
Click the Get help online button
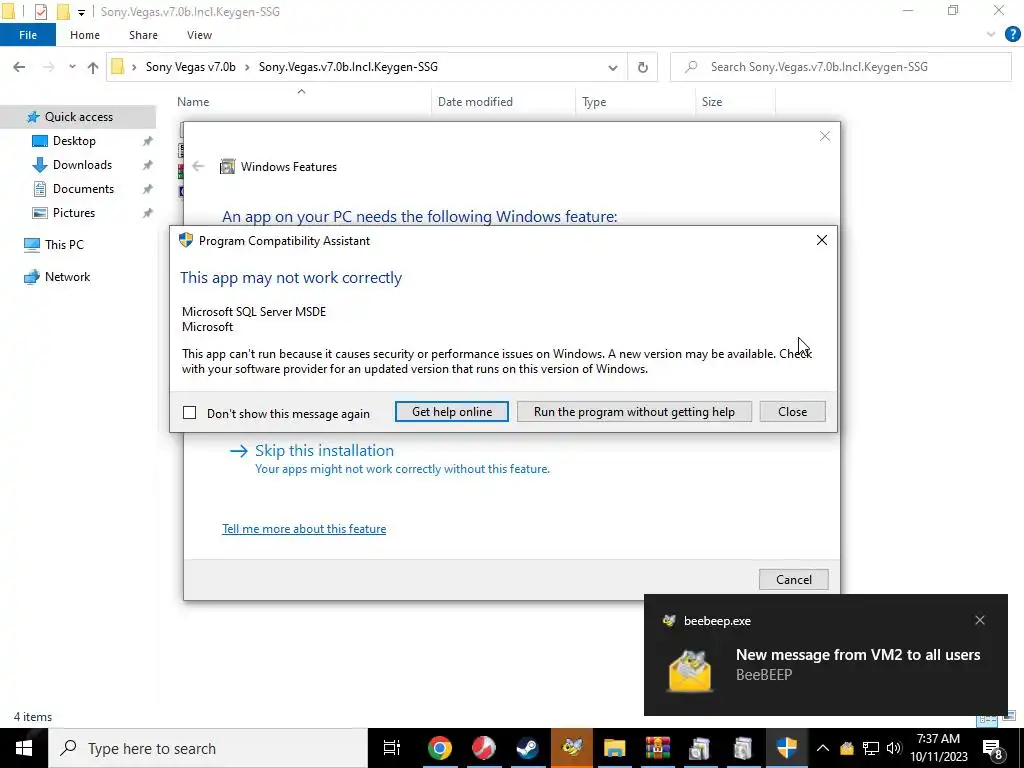(451, 412)
